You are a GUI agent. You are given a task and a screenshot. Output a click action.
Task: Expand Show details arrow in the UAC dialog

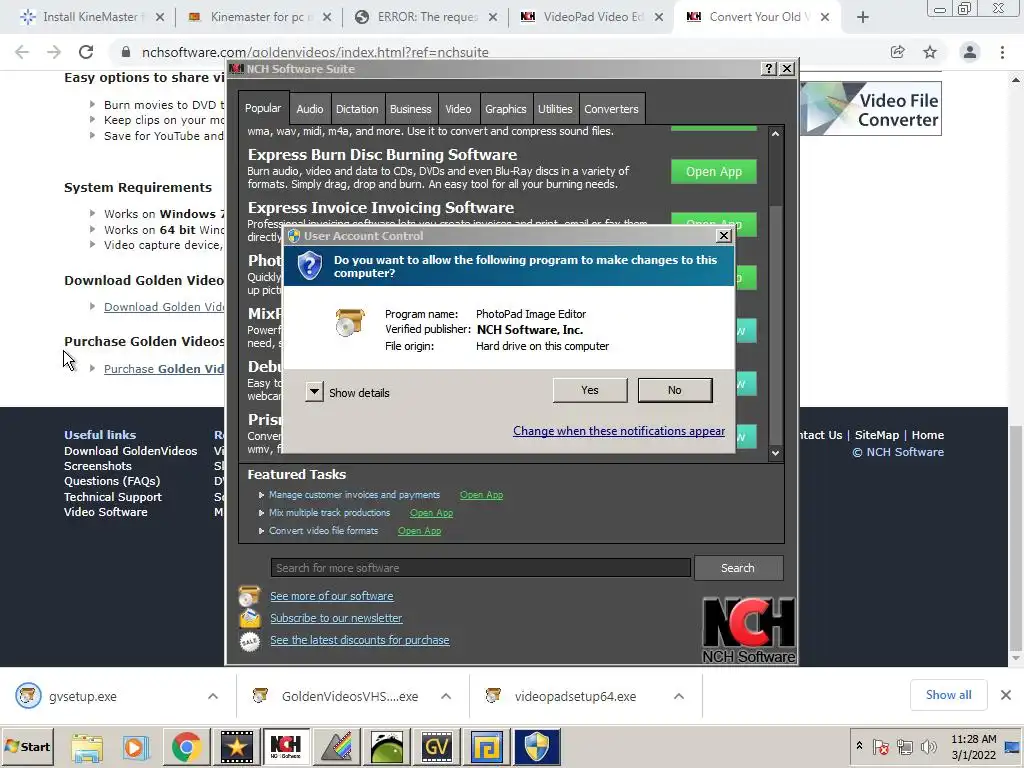tap(314, 392)
